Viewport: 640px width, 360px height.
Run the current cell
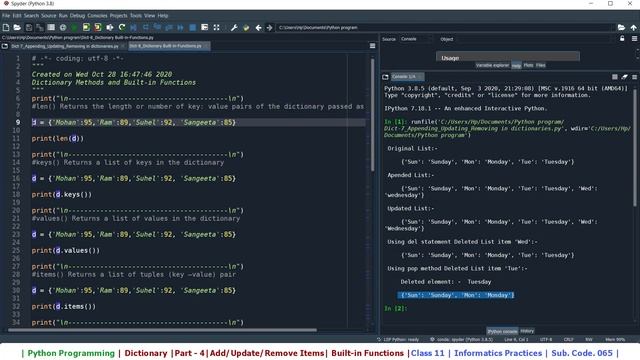(x=86, y=27)
